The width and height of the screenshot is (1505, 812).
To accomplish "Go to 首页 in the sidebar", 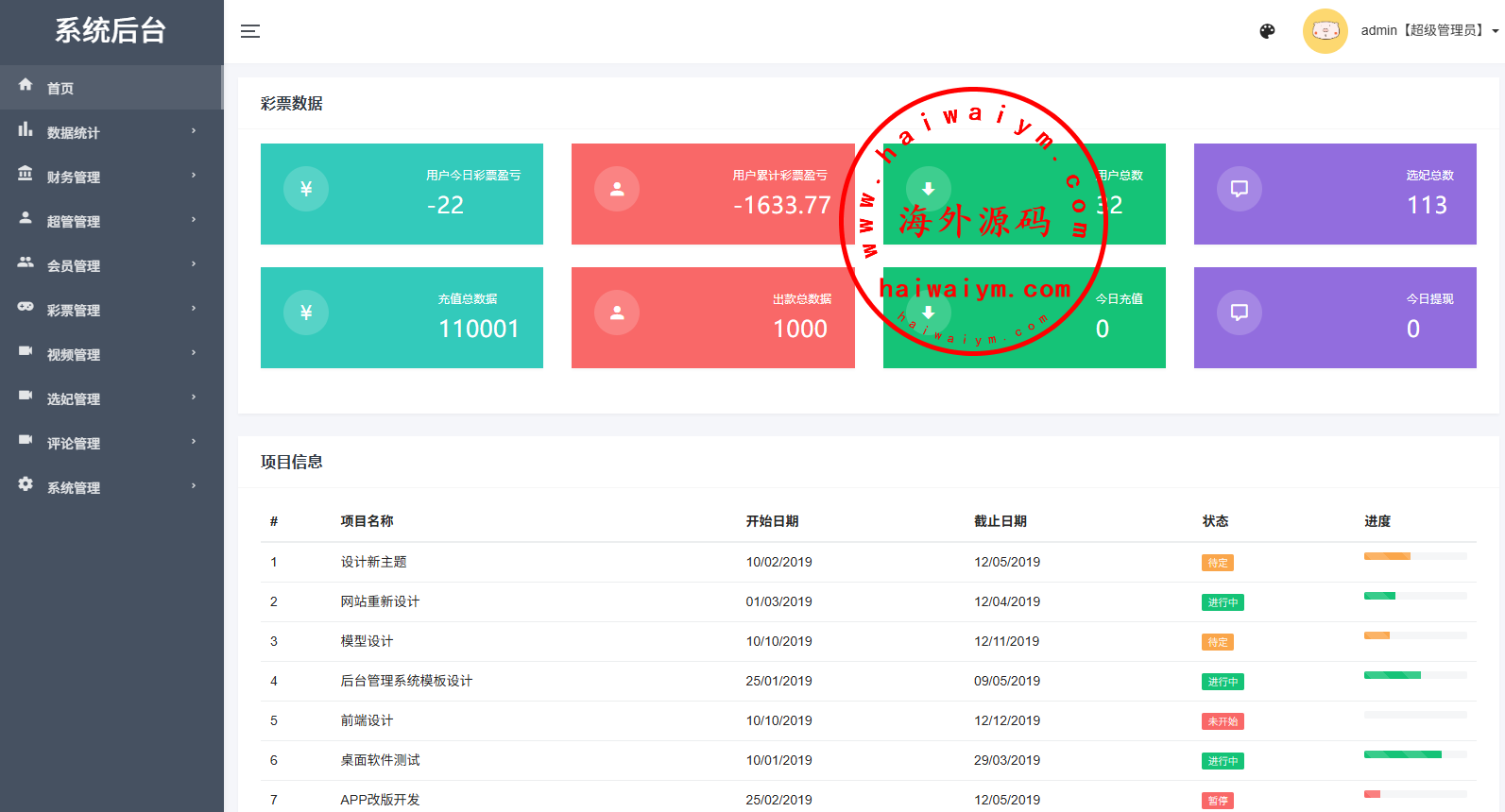I will pyautogui.click(x=60, y=88).
